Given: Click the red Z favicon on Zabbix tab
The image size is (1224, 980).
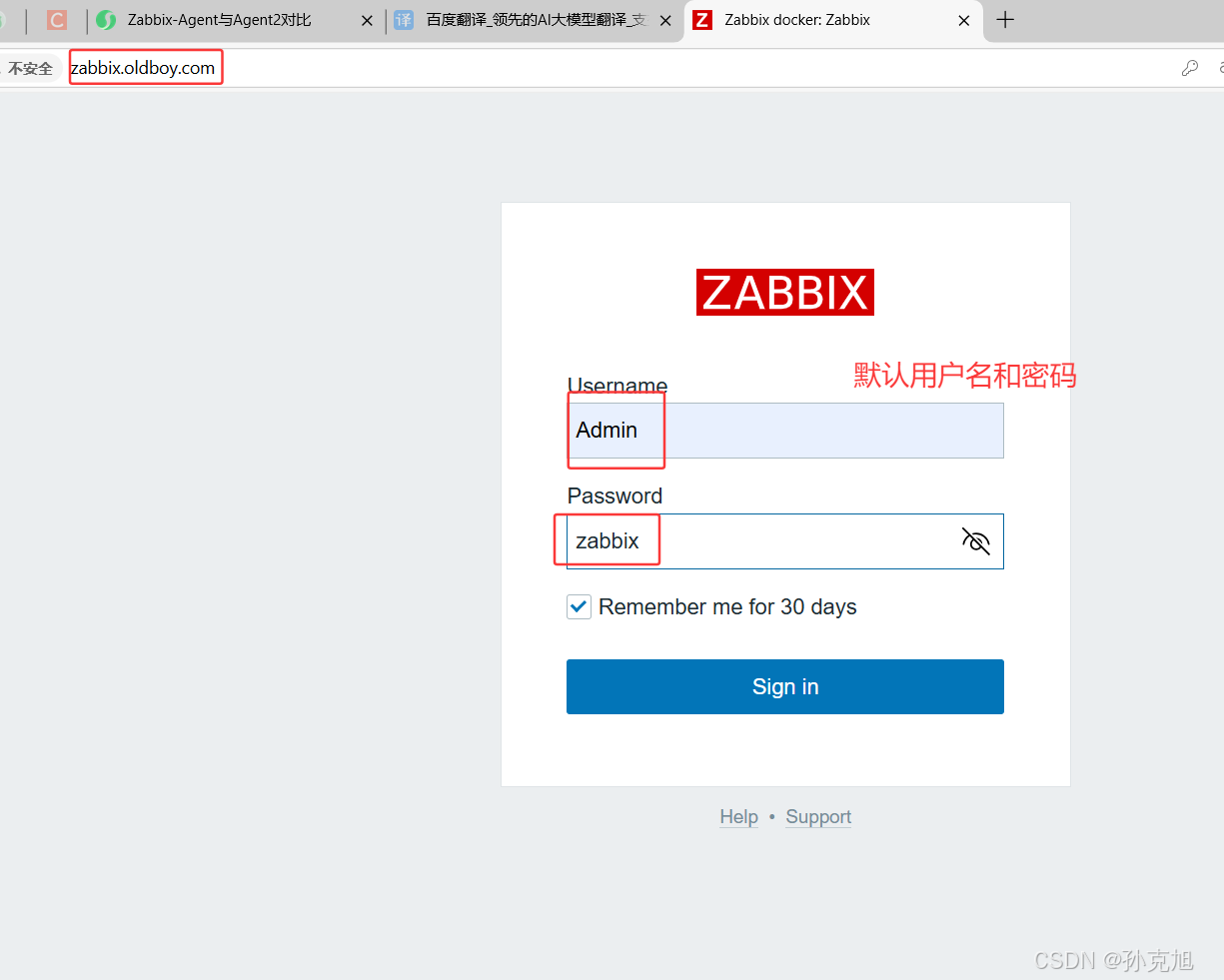Looking at the screenshot, I should [x=702, y=20].
